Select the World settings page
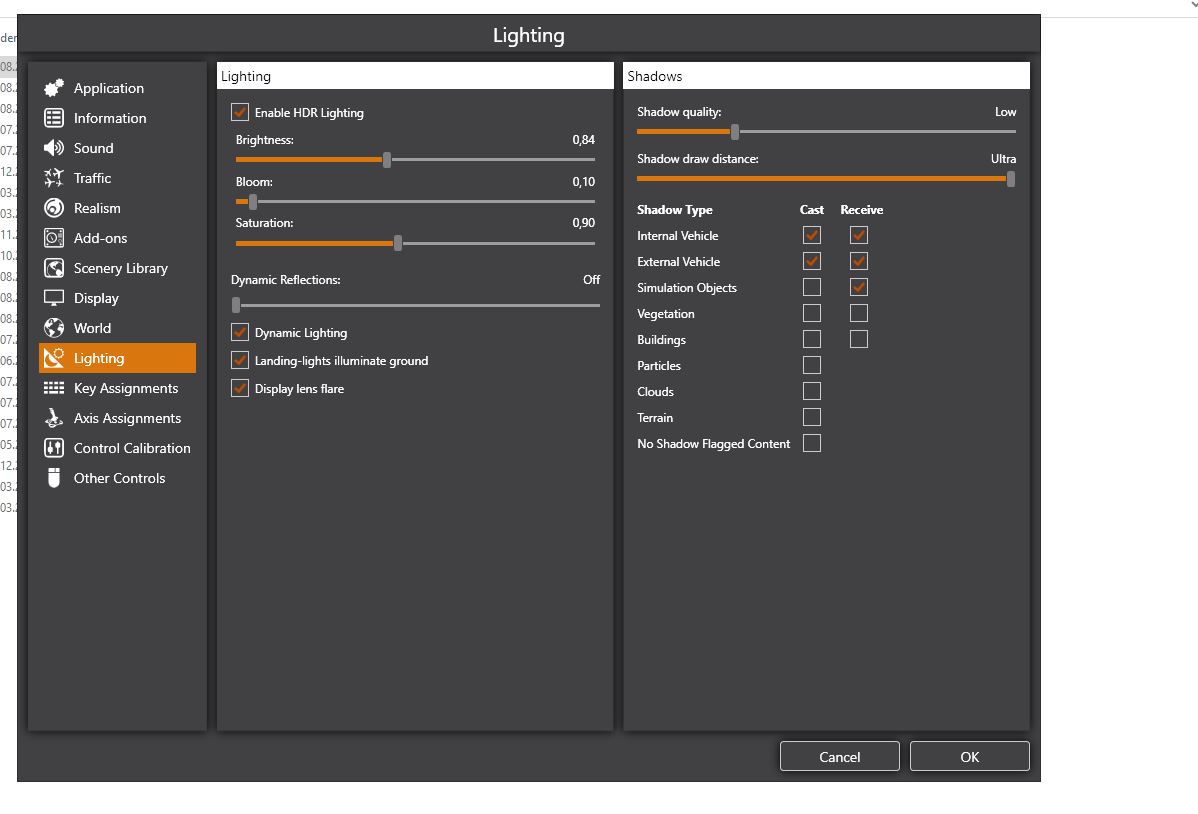This screenshot has width=1198, height=814. click(117, 328)
